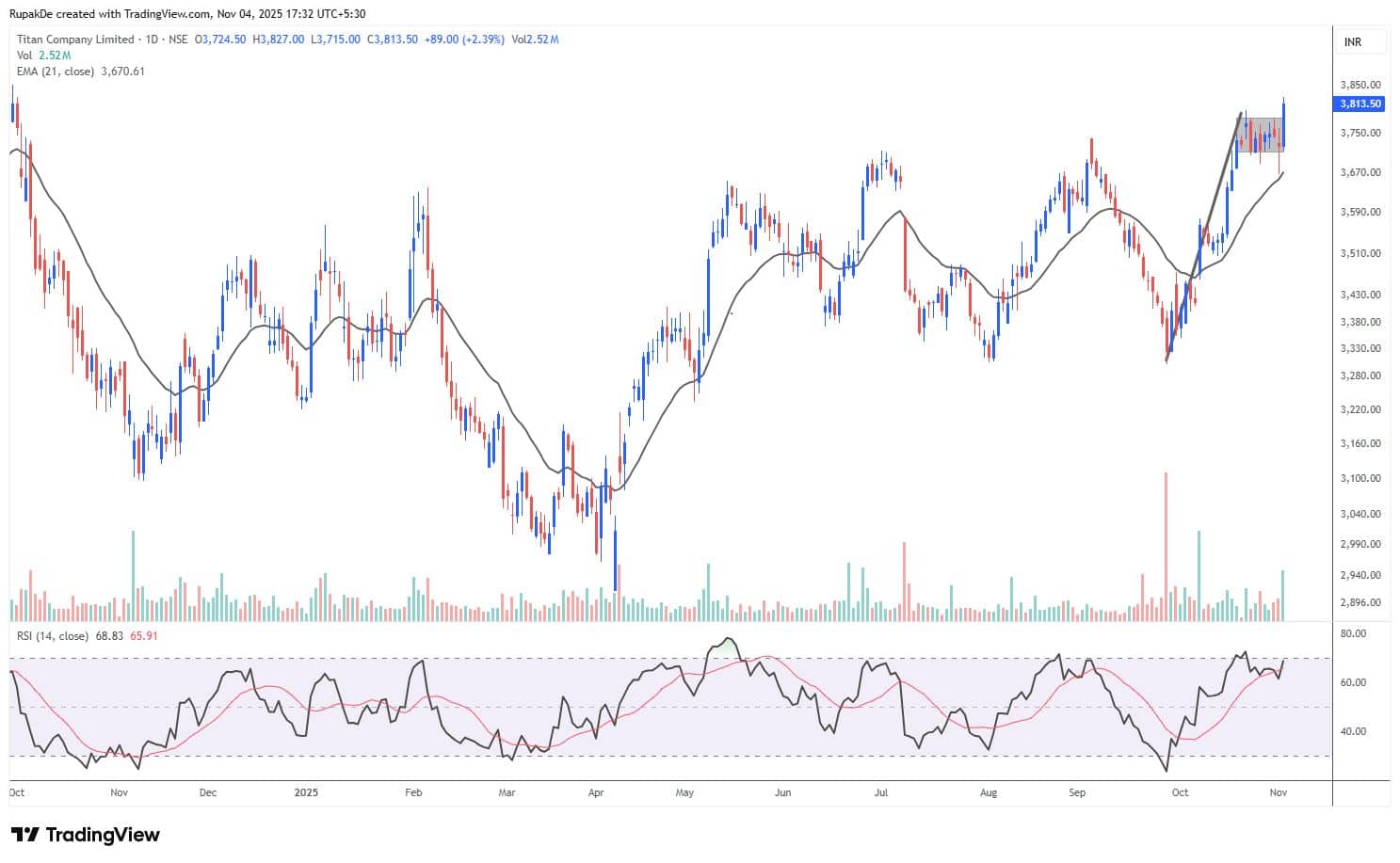Click the Feb label on the time axis
The width and height of the screenshot is (1400, 863).
tap(413, 792)
